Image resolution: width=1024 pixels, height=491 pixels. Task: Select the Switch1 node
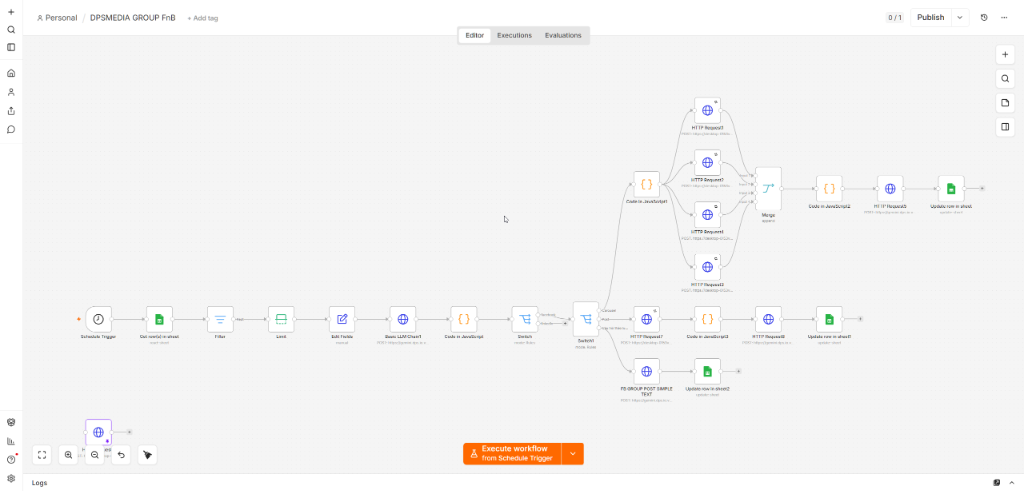tap(586, 319)
